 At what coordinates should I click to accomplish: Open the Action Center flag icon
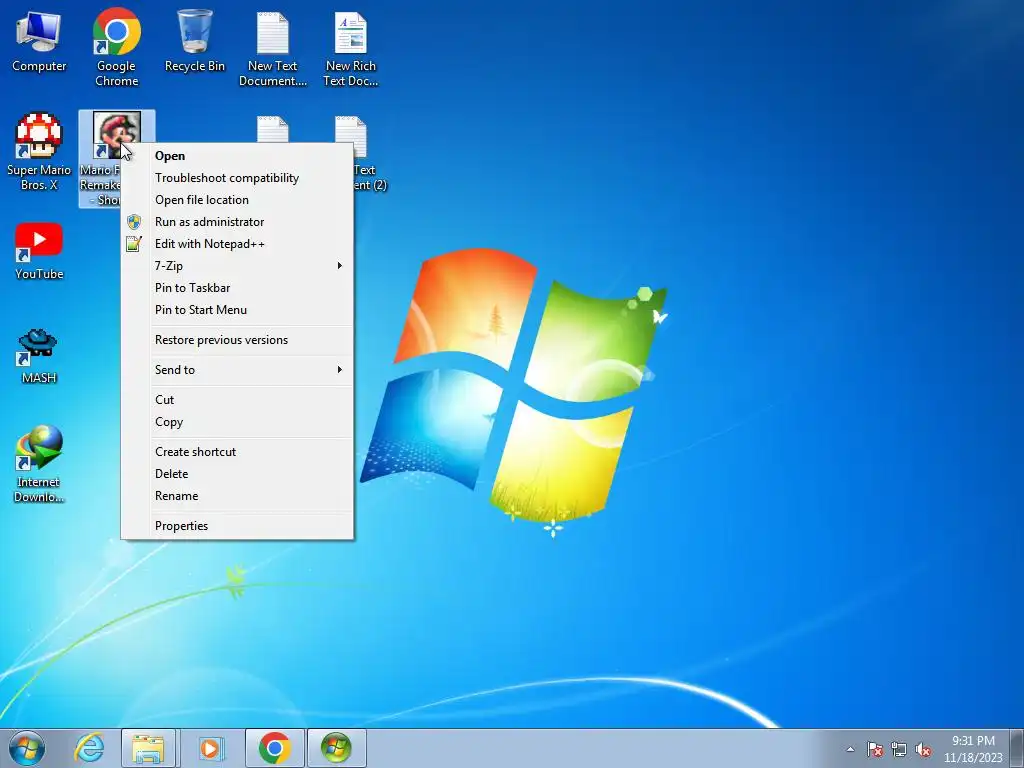(x=875, y=749)
